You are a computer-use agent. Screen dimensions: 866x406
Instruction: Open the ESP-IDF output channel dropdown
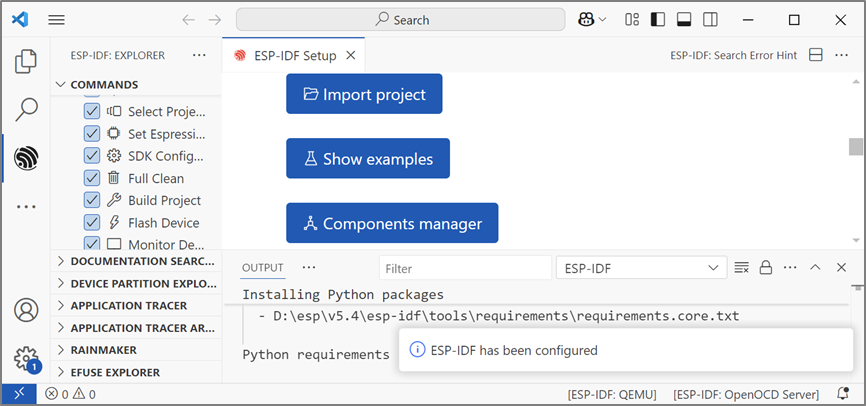[641, 268]
